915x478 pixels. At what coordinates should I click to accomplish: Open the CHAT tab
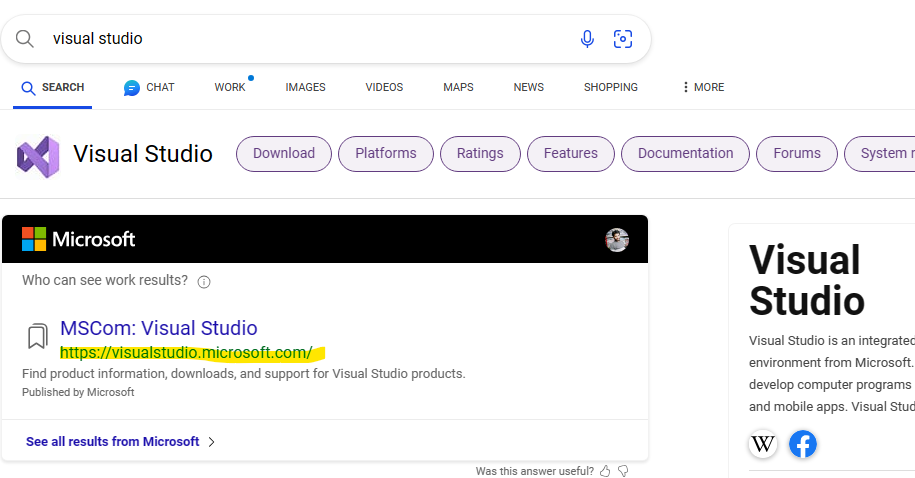[149, 88]
